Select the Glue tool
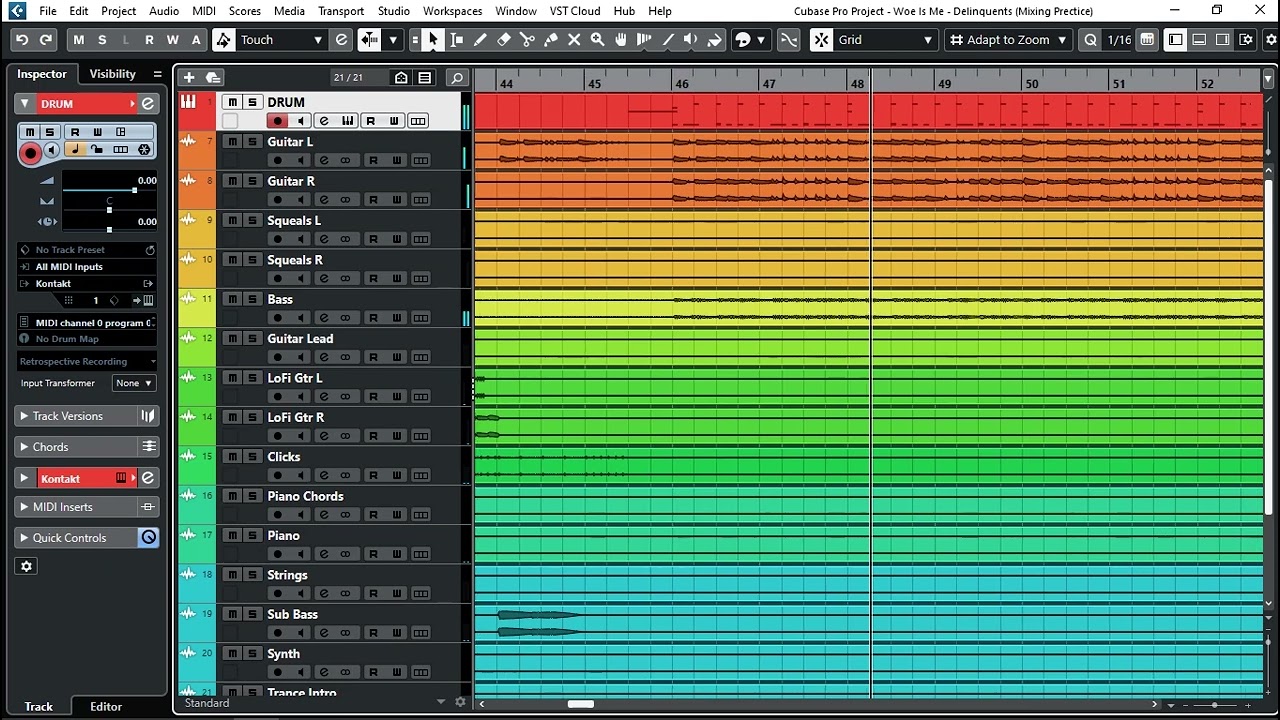 click(550, 40)
